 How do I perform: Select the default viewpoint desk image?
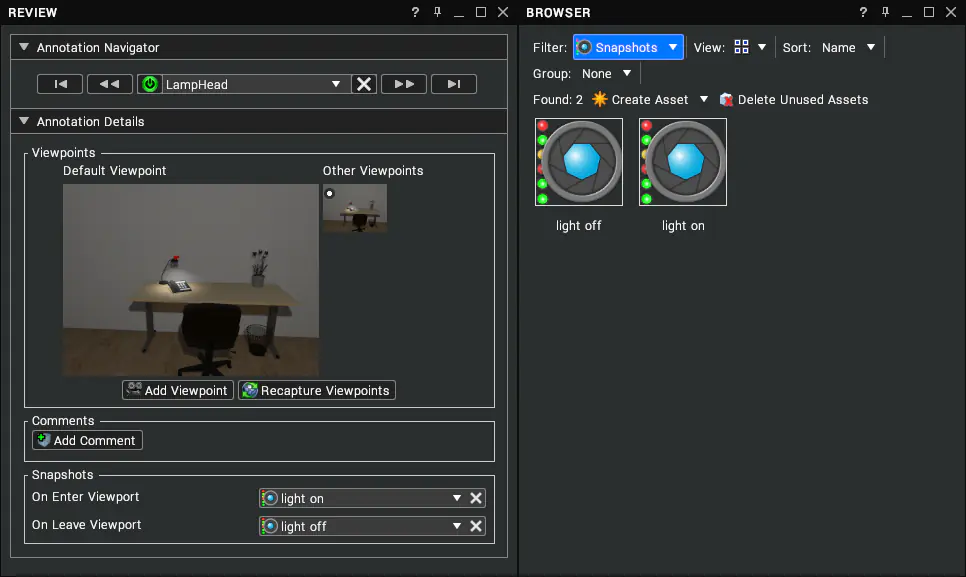[191, 280]
